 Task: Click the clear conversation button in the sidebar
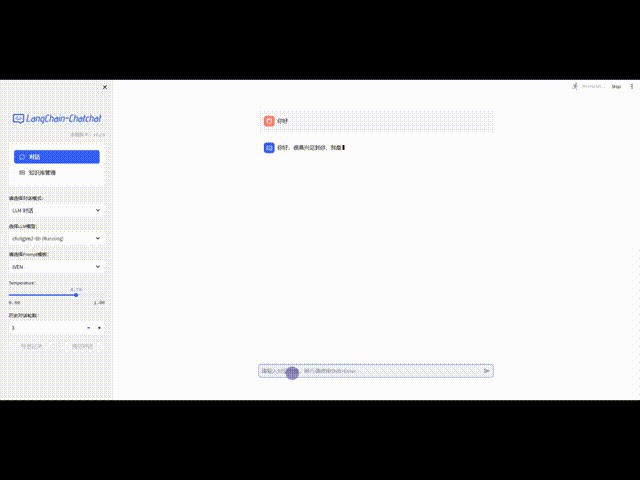click(82, 346)
